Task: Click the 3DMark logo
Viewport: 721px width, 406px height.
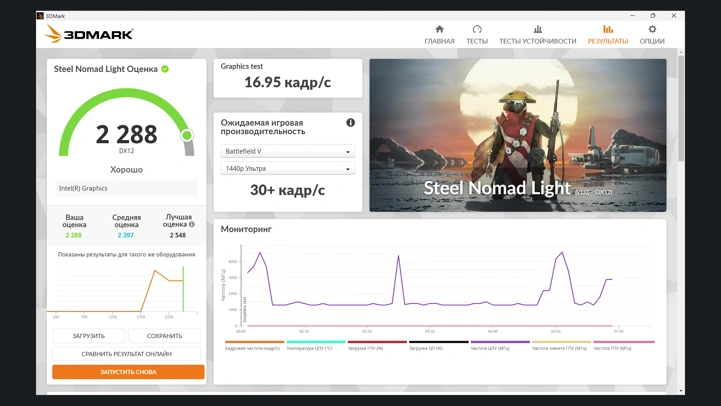Action: point(89,34)
